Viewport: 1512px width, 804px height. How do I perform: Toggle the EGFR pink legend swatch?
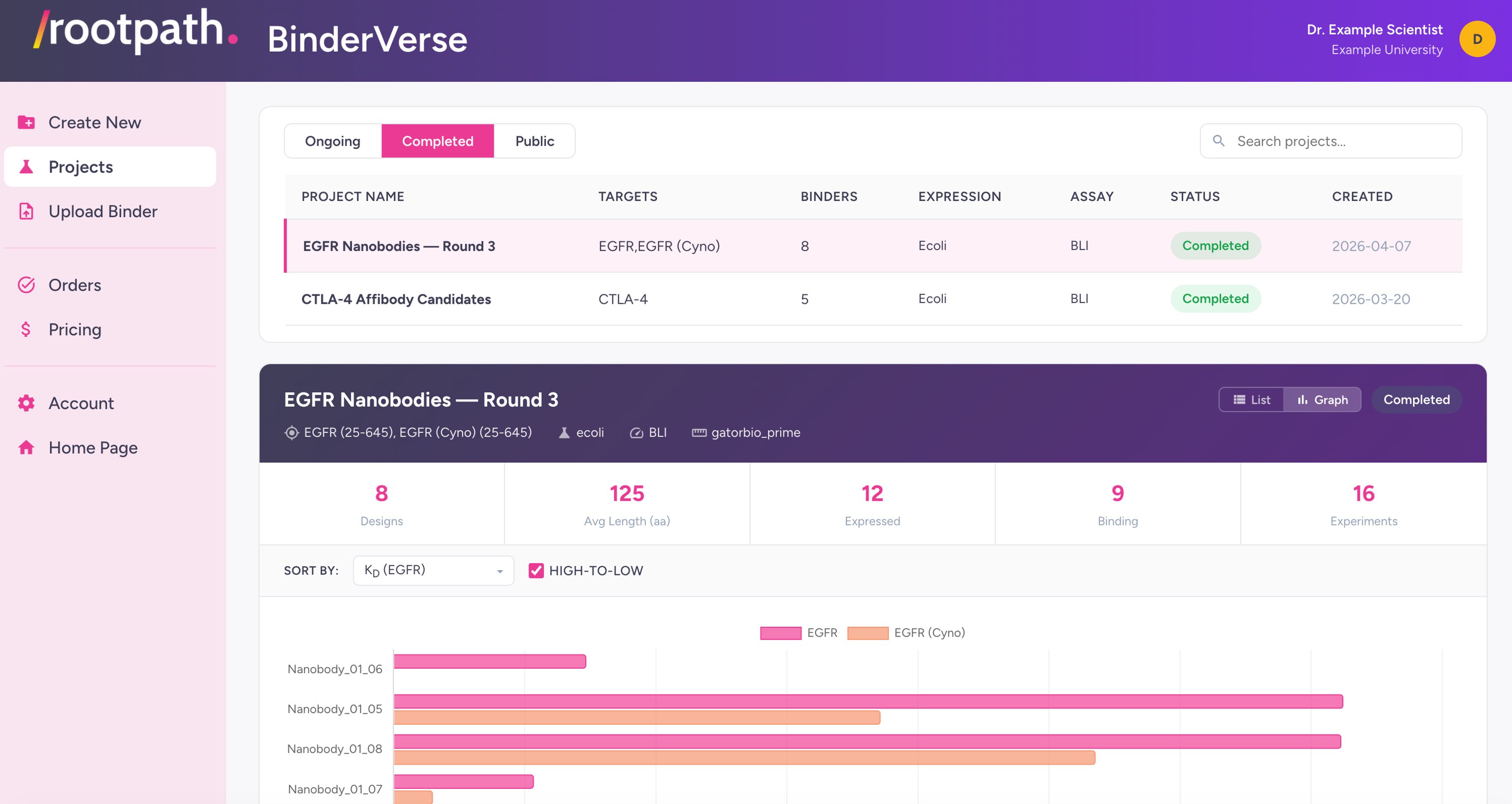tap(780, 633)
